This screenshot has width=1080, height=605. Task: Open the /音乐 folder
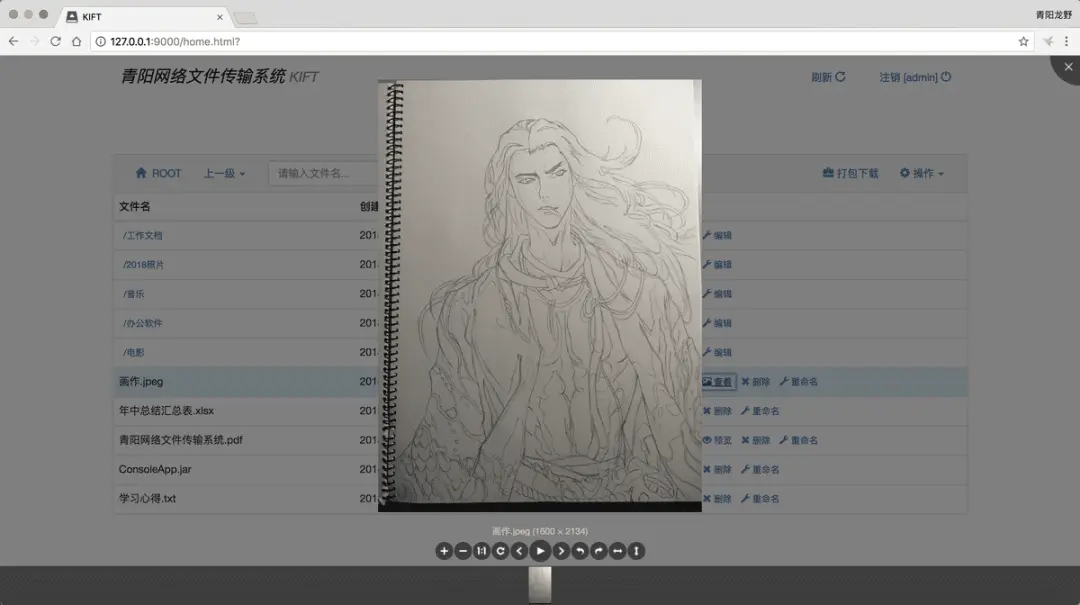coord(134,294)
